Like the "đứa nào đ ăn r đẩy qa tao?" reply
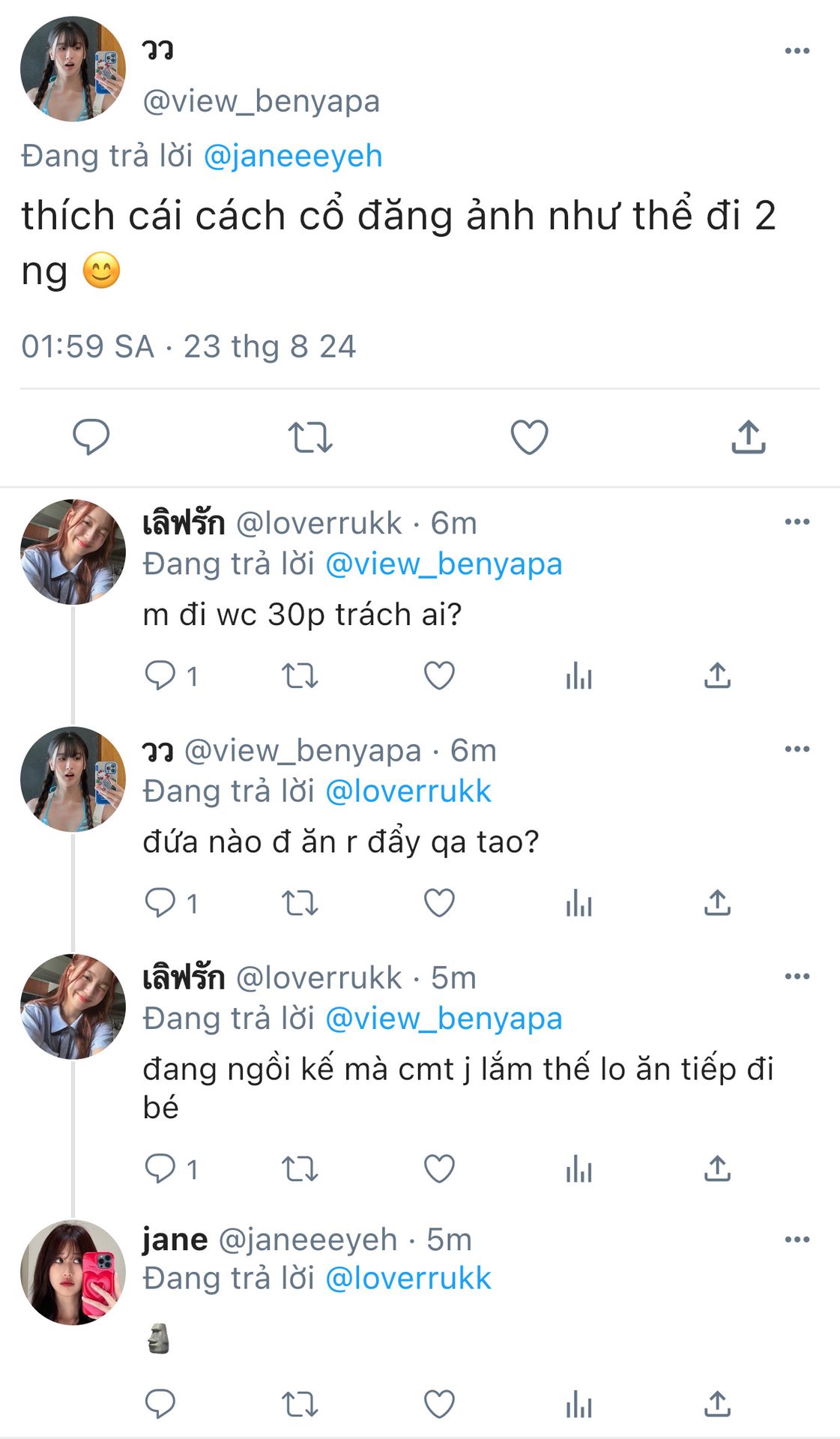 tap(439, 903)
